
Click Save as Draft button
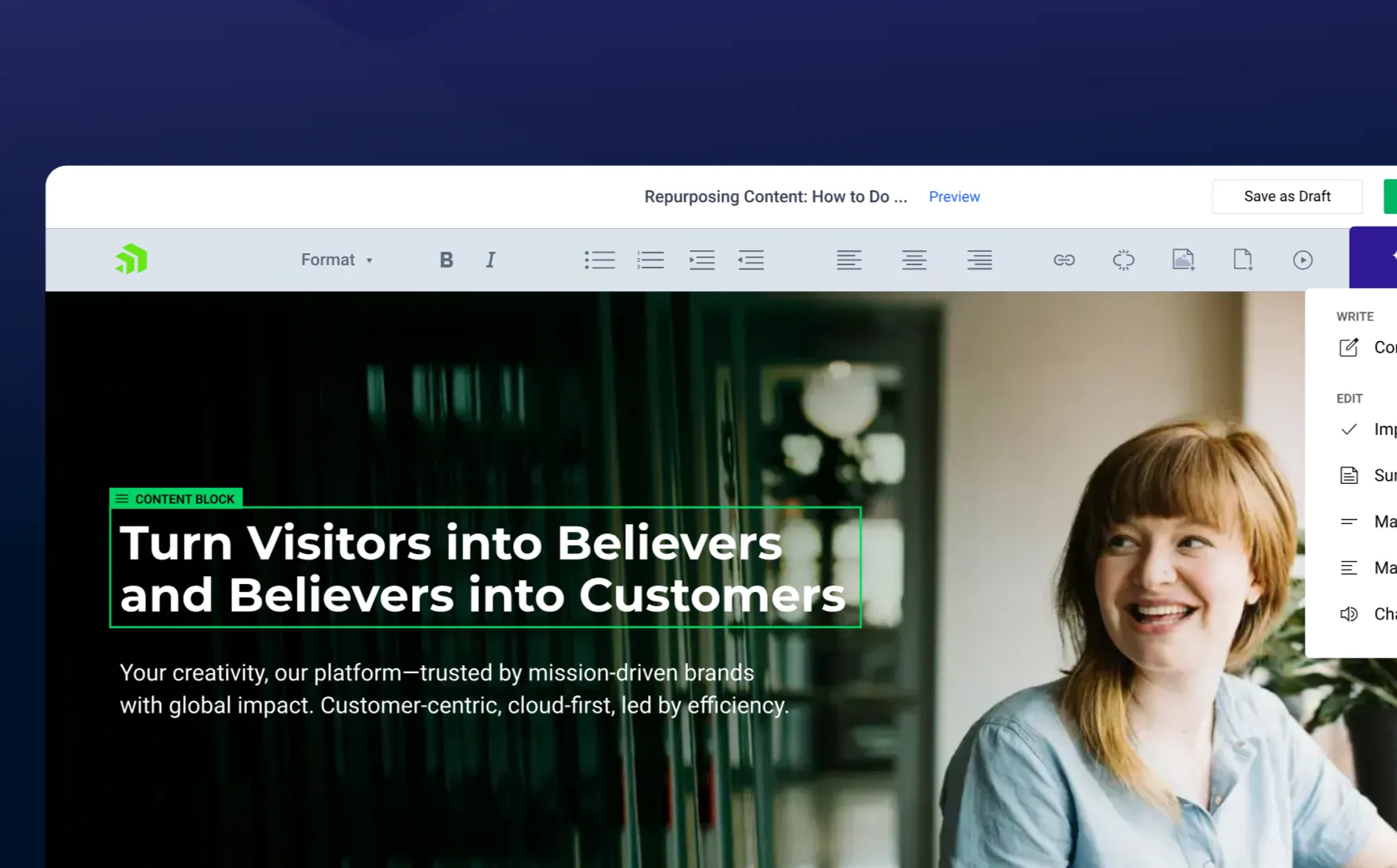point(1287,196)
